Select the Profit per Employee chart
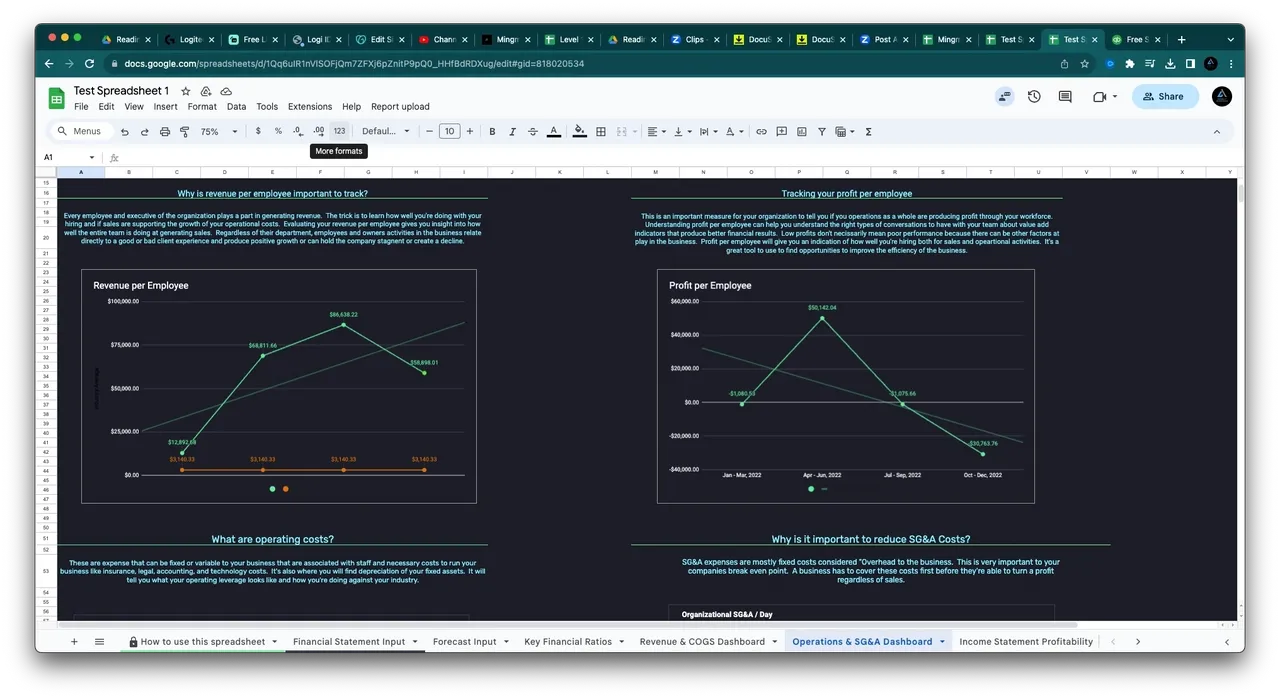 pyautogui.click(x=846, y=386)
